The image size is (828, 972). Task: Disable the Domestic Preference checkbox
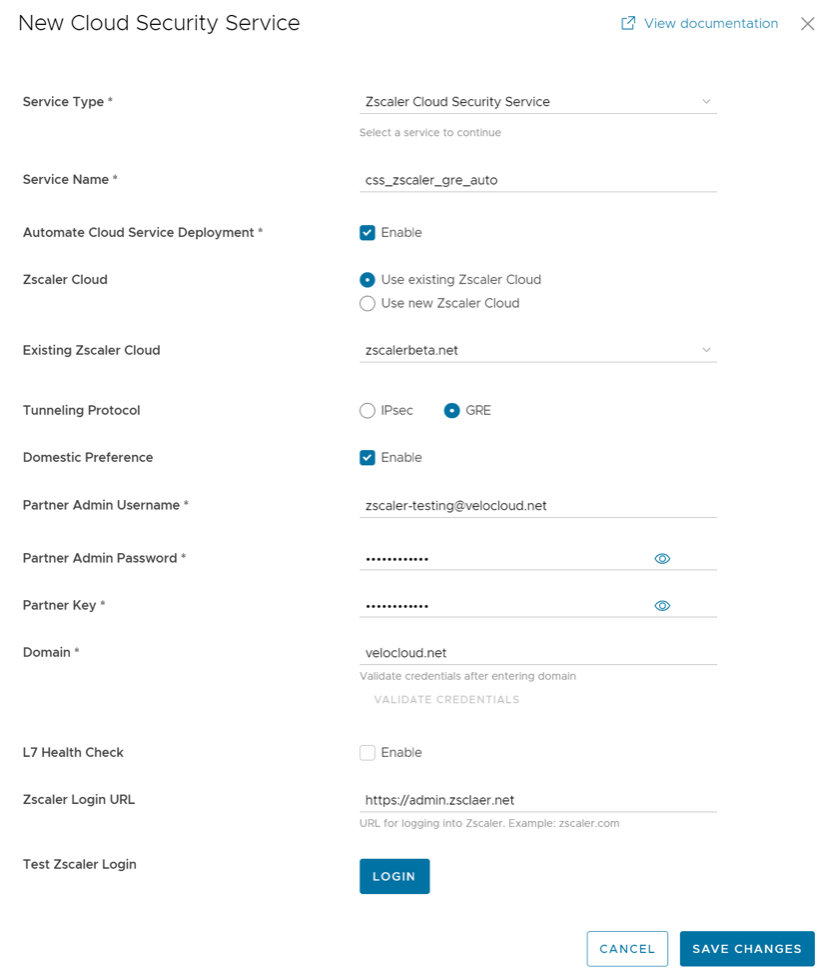click(368, 458)
